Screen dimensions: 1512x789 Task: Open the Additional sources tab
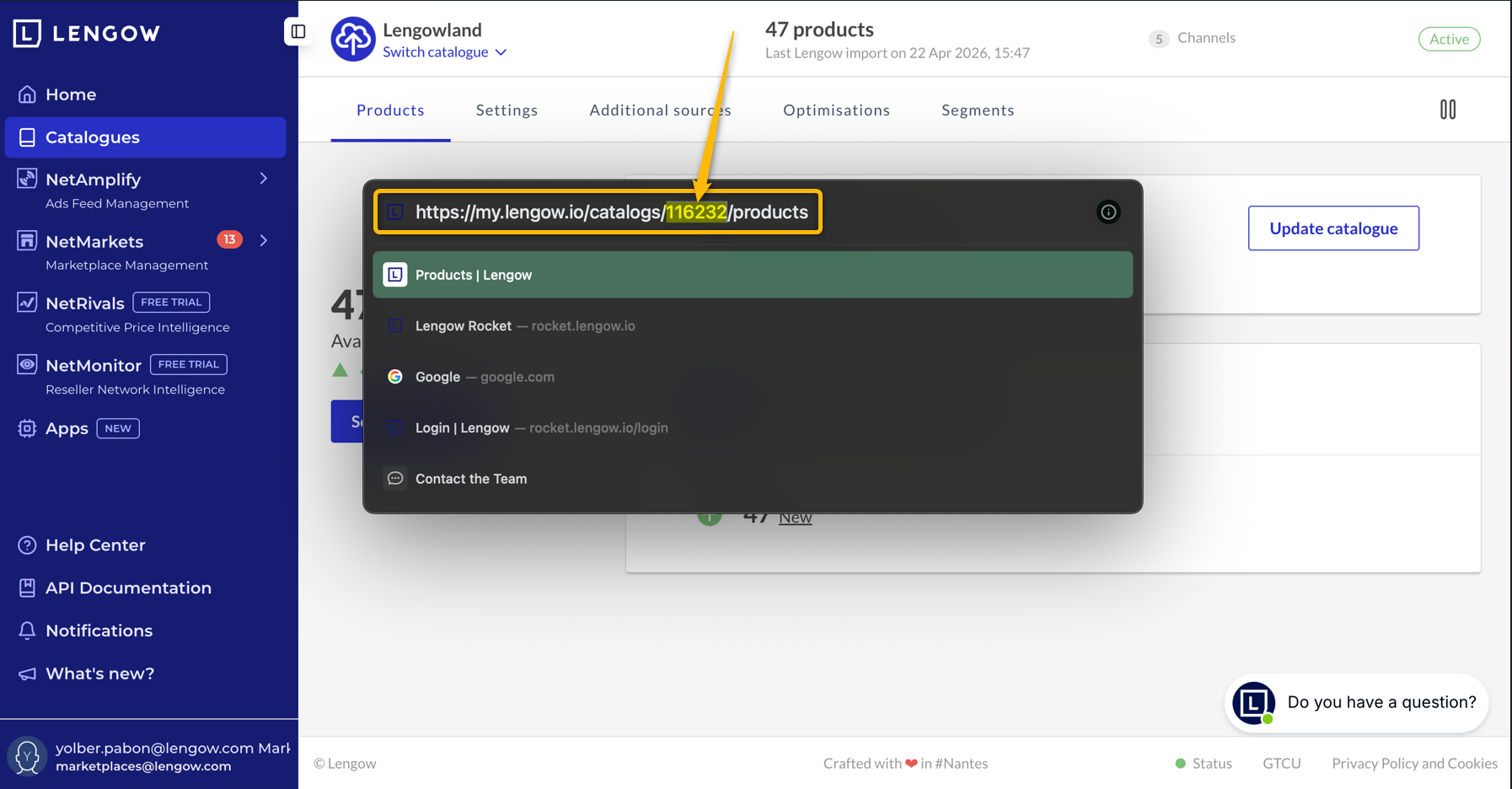point(661,110)
